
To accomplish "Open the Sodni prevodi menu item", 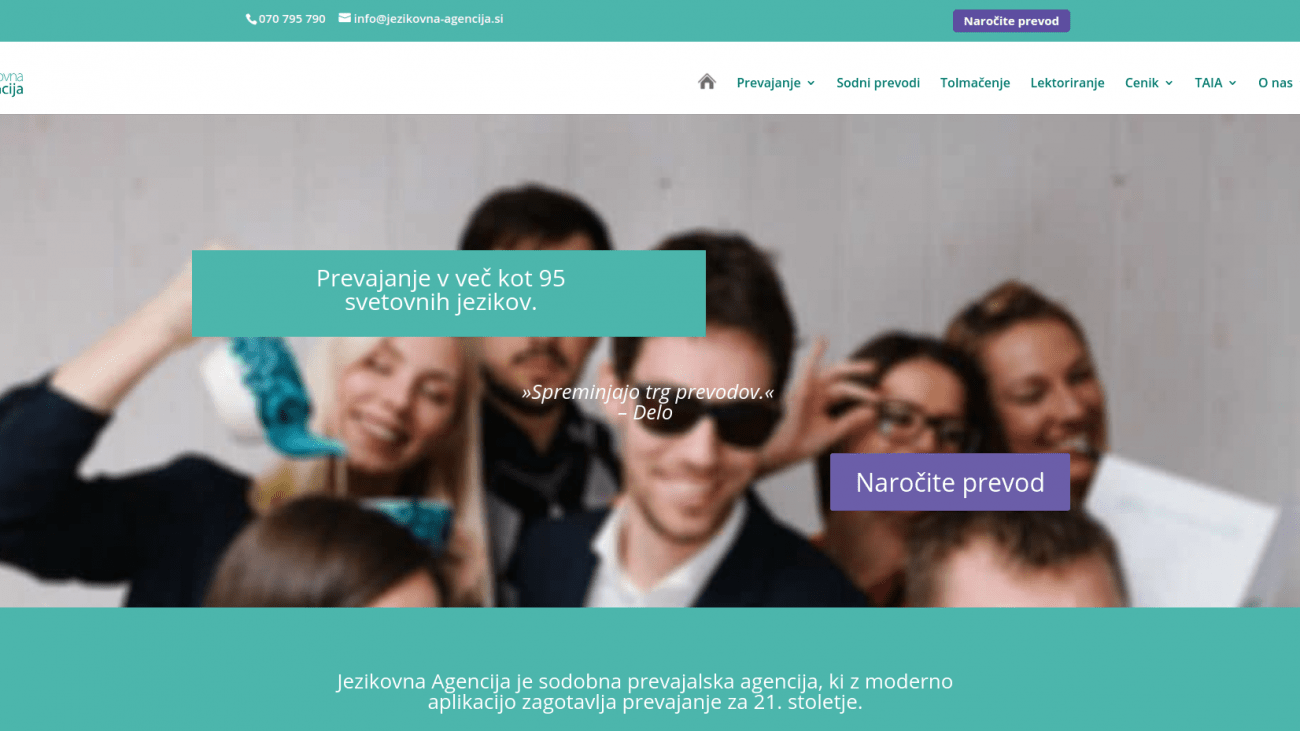I will click(x=878, y=83).
